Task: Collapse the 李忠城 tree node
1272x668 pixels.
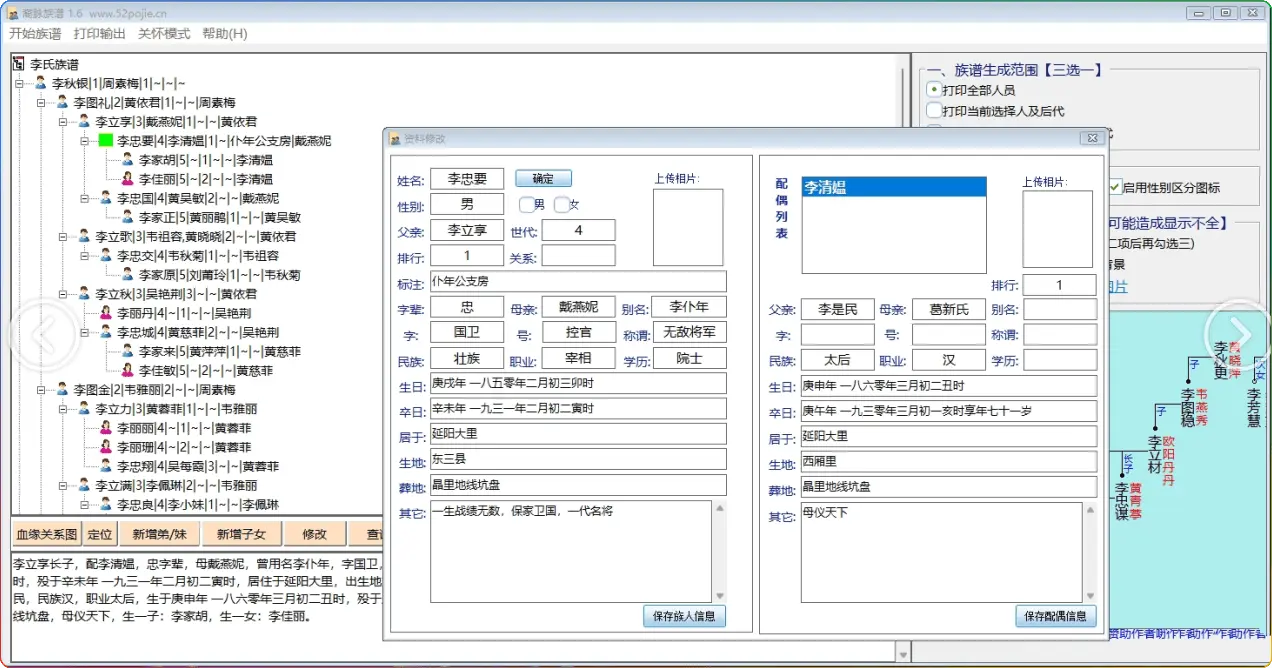Action: (x=84, y=332)
